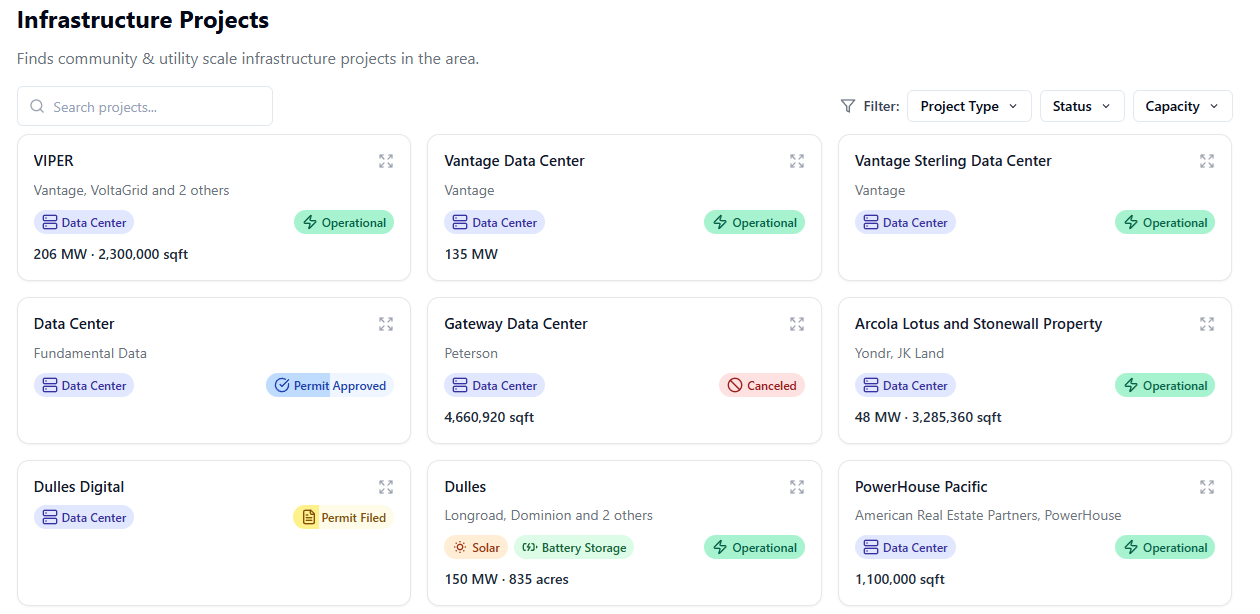1260x614 pixels.
Task: Click Operational badge on VIPER card
Action: 344,222
